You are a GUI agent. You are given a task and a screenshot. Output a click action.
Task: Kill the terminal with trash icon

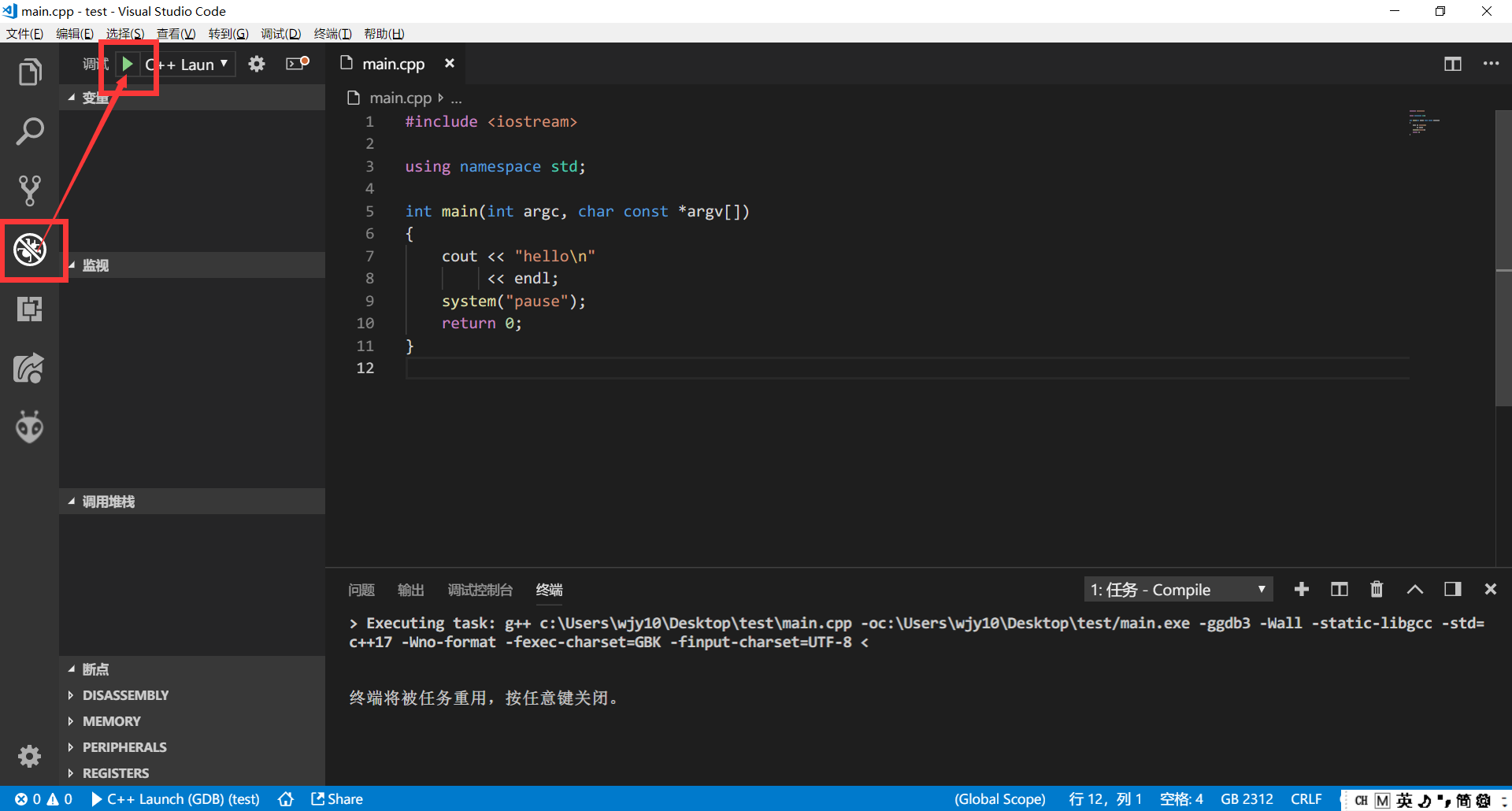point(1377,589)
